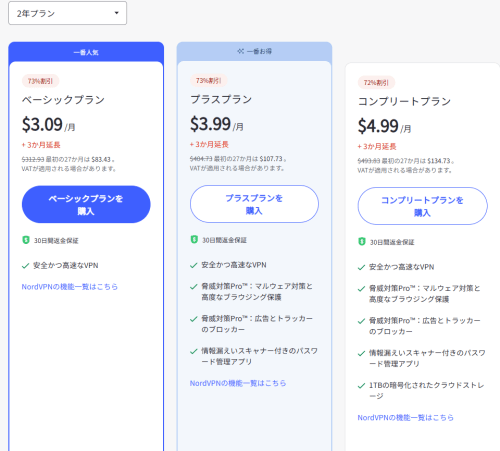Click the checkmark beside 安全かつ高速なVPN in プラスプラン
This screenshot has width=500, height=451.
(194, 265)
